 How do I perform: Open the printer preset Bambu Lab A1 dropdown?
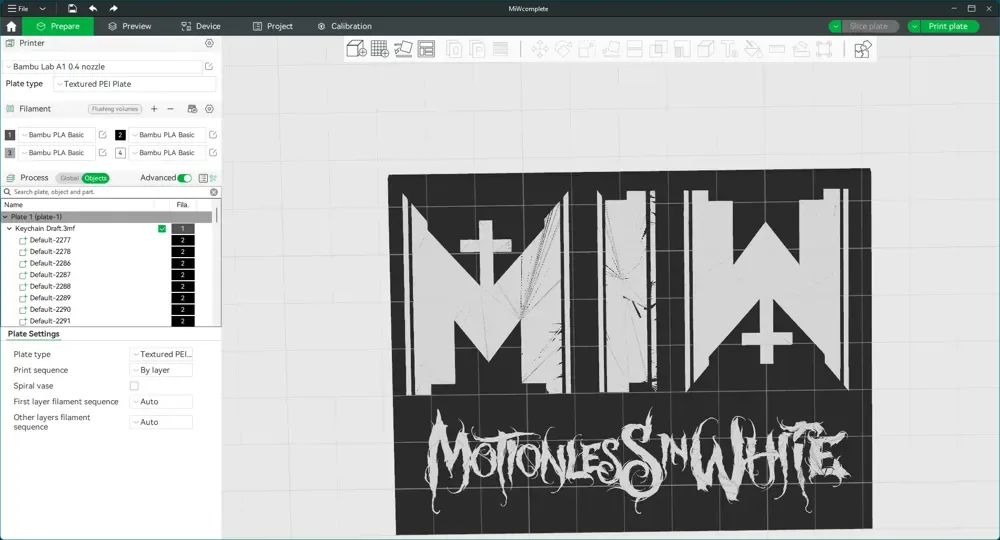[103, 66]
